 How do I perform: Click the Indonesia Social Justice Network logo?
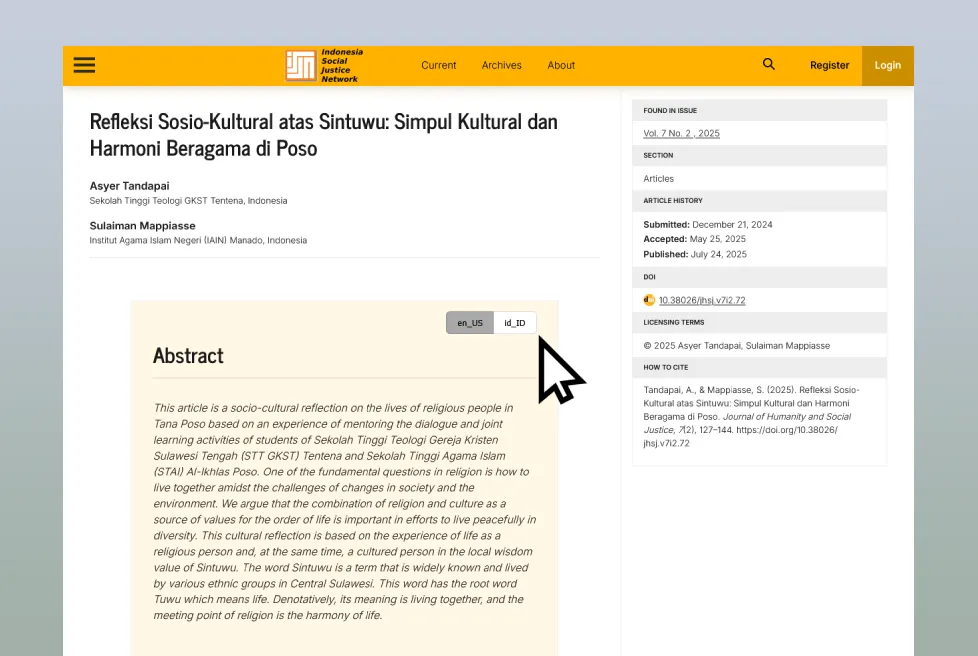324,65
